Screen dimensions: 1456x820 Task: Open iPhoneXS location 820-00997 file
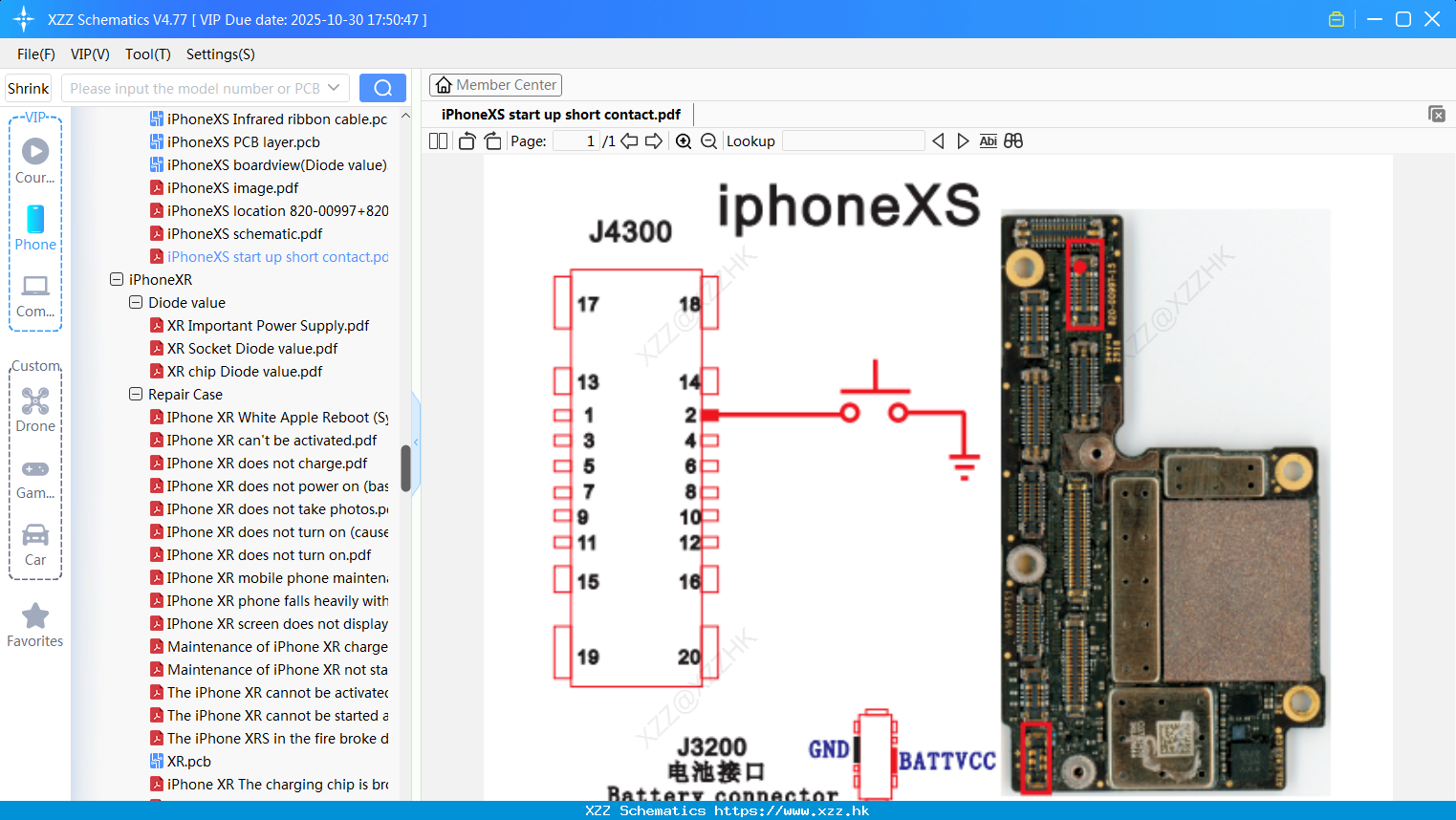(269, 211)
